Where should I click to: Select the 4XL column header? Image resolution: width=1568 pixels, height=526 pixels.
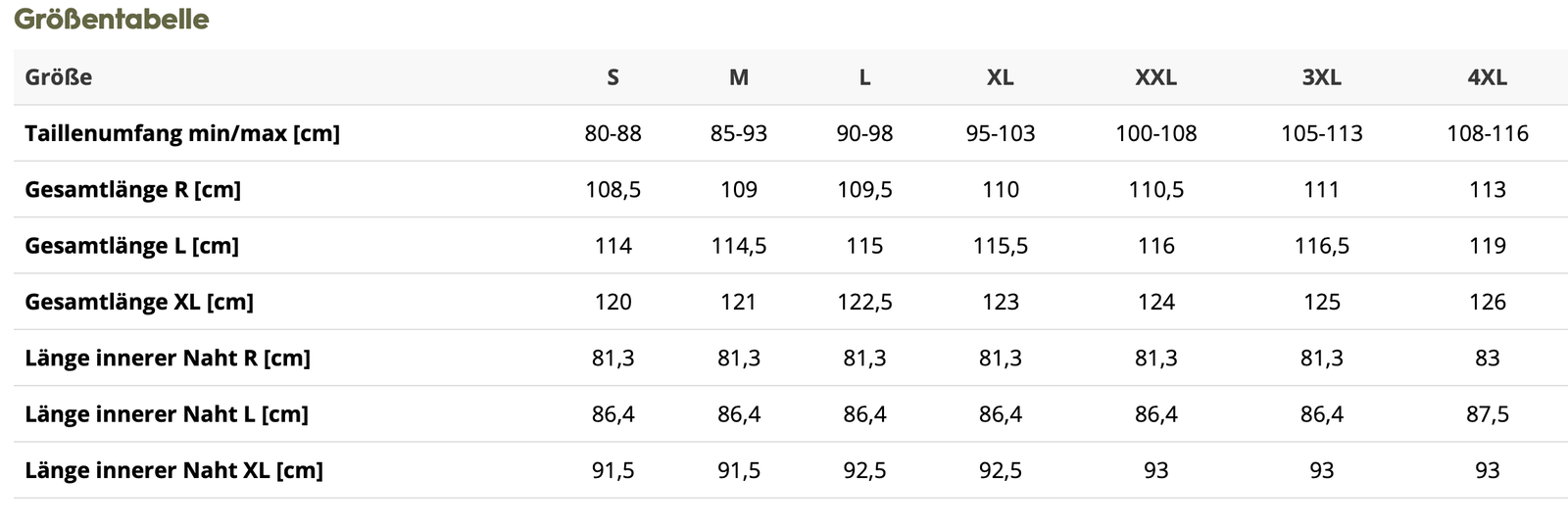1487,77
